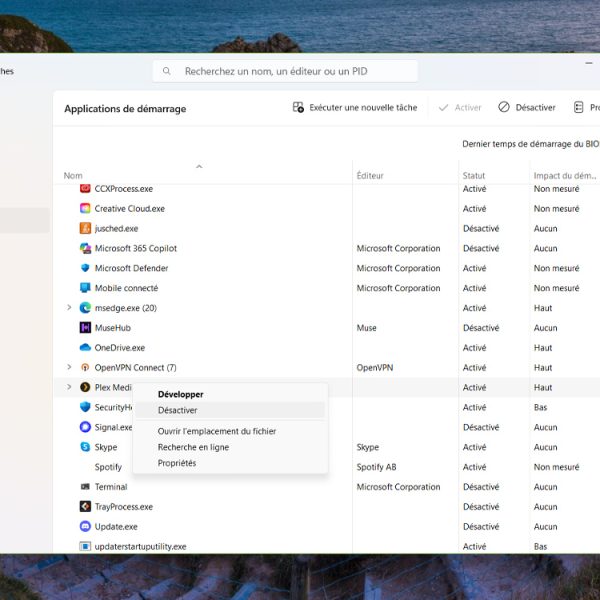Click Haut impact of OneDrive.exe
Viewport: 600px width, 600px height.
point(543,348)
